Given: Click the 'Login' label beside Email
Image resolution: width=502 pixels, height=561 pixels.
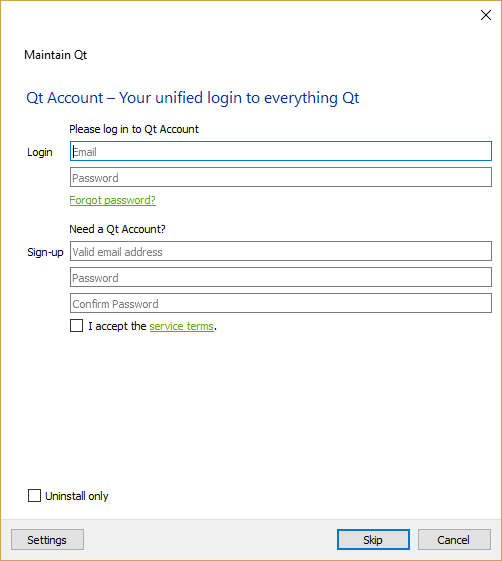Looking at the screenshot, I should (x=40, y=152).
